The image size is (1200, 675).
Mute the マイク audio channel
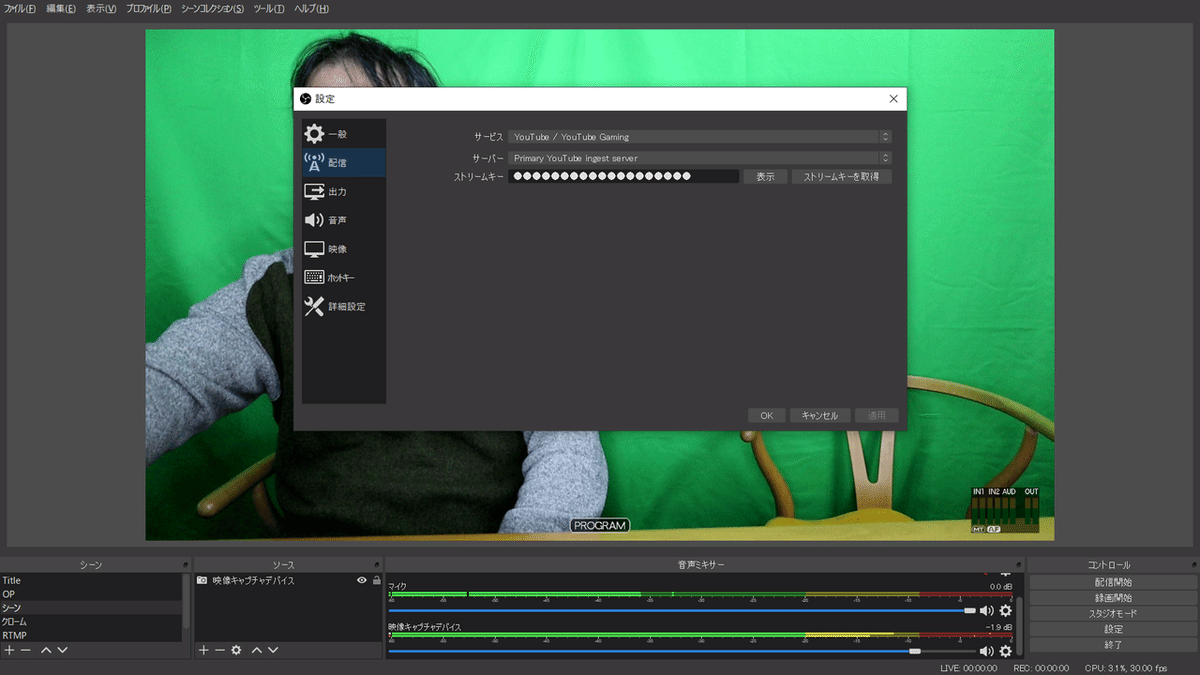(987, 610)
